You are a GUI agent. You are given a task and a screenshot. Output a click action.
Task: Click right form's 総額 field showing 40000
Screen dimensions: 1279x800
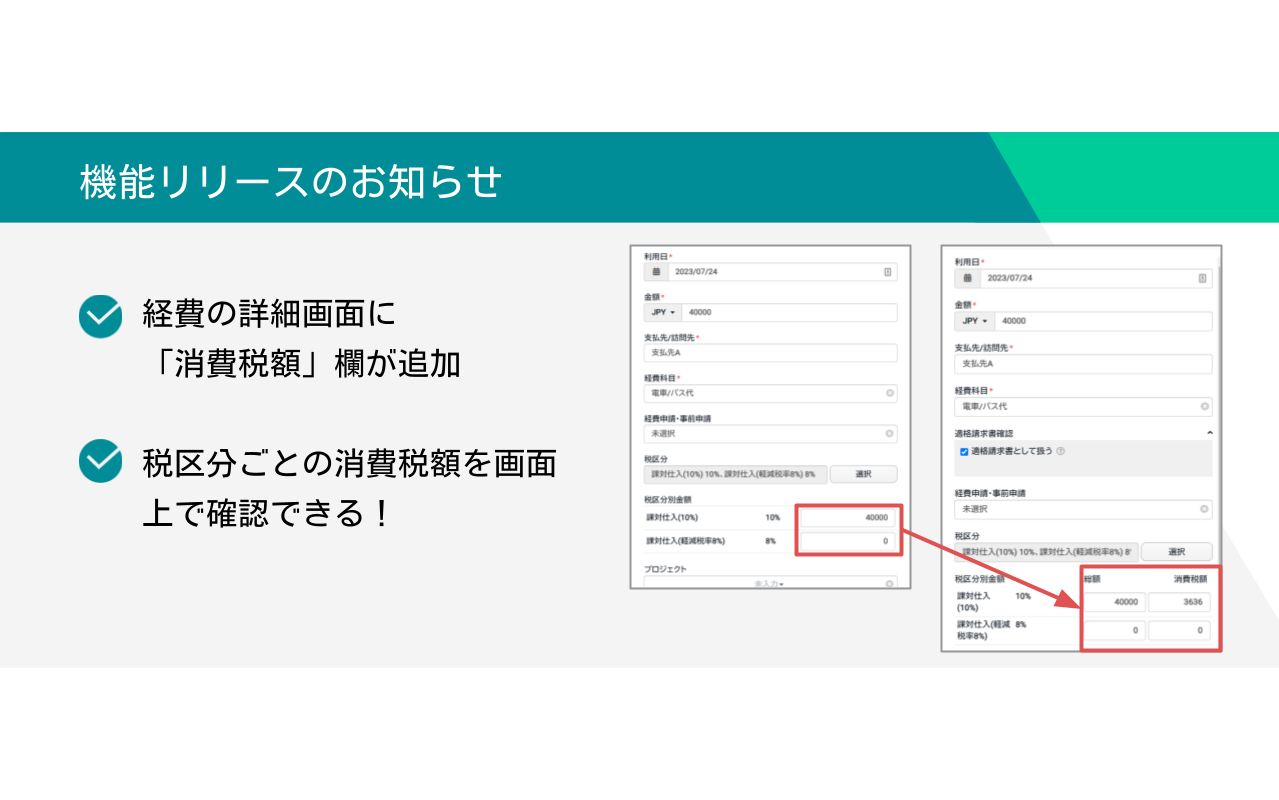click(1115, 602)
